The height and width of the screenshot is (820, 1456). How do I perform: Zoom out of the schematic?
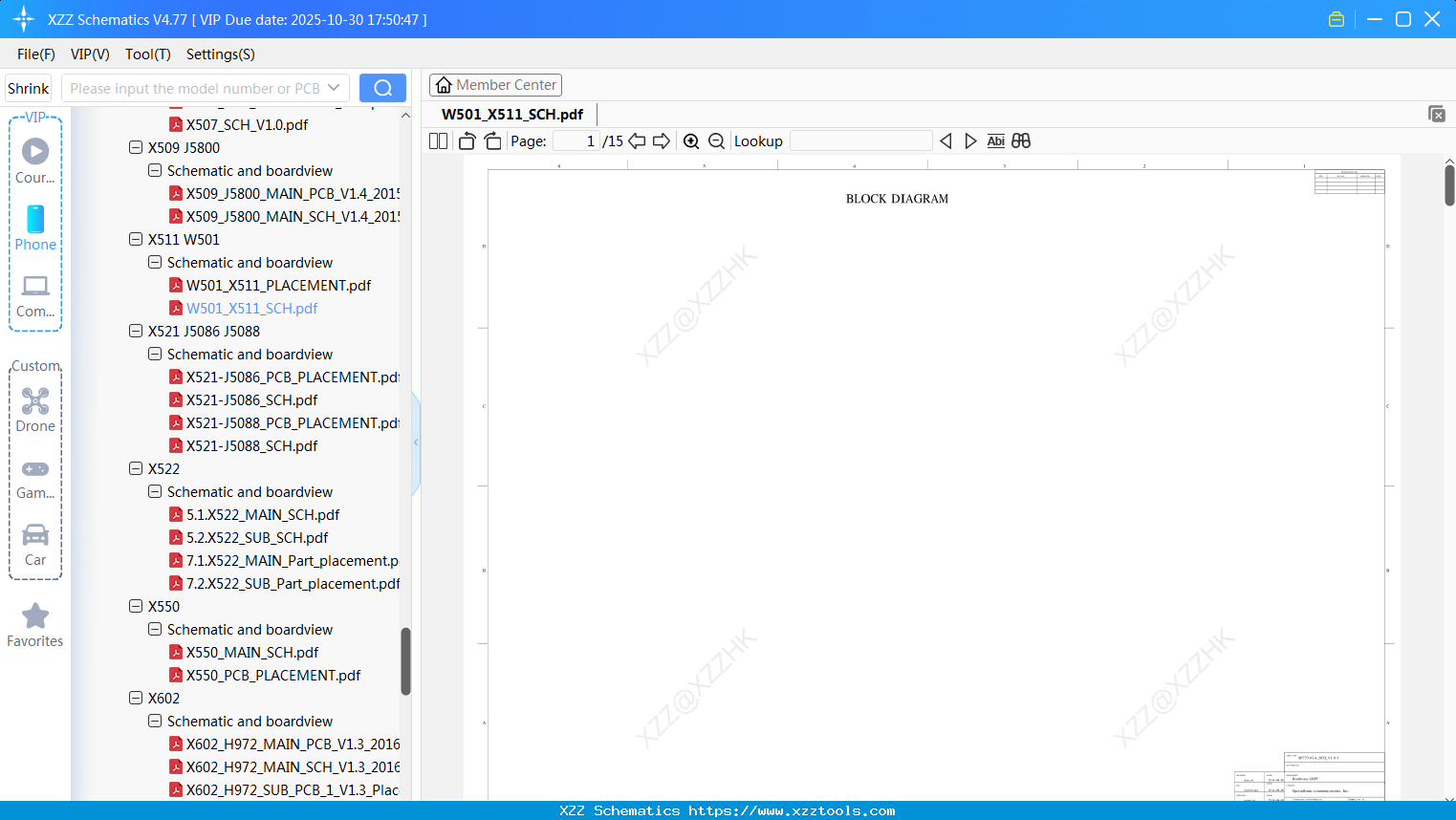point(716,140)
